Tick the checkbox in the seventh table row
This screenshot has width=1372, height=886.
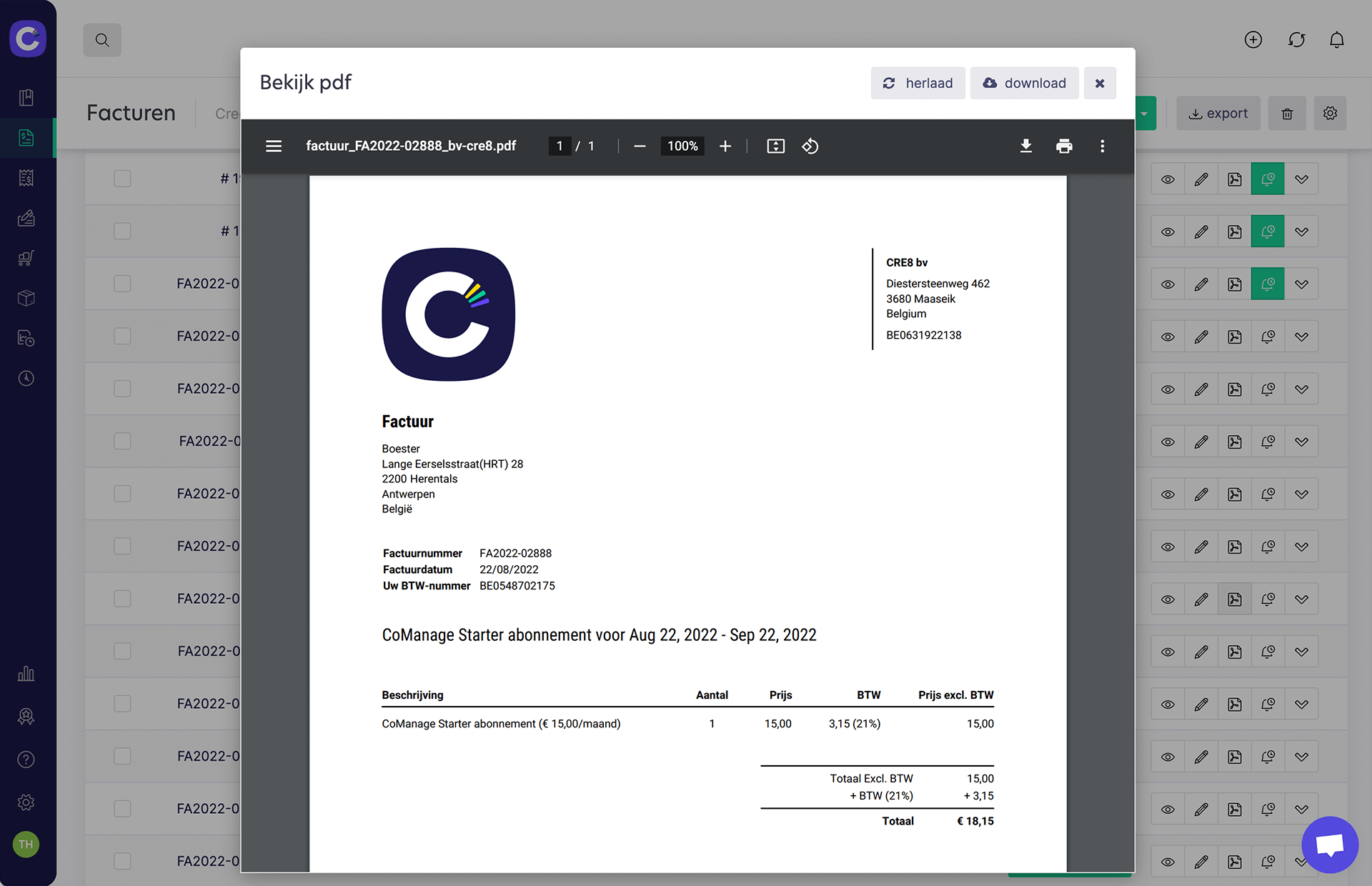click(x=122, y=494)
